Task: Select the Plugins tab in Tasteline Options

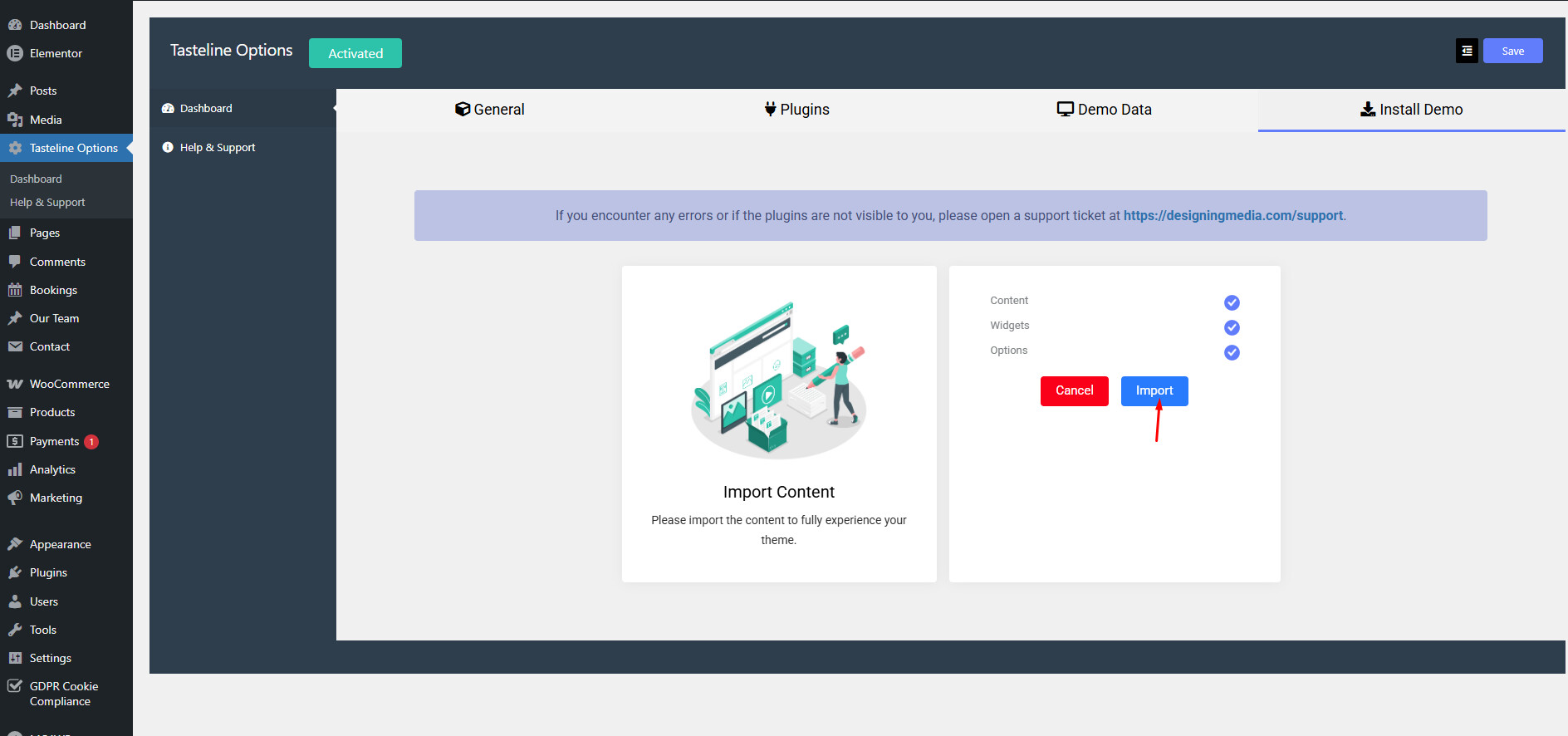Action: click(x=796, y=110)
